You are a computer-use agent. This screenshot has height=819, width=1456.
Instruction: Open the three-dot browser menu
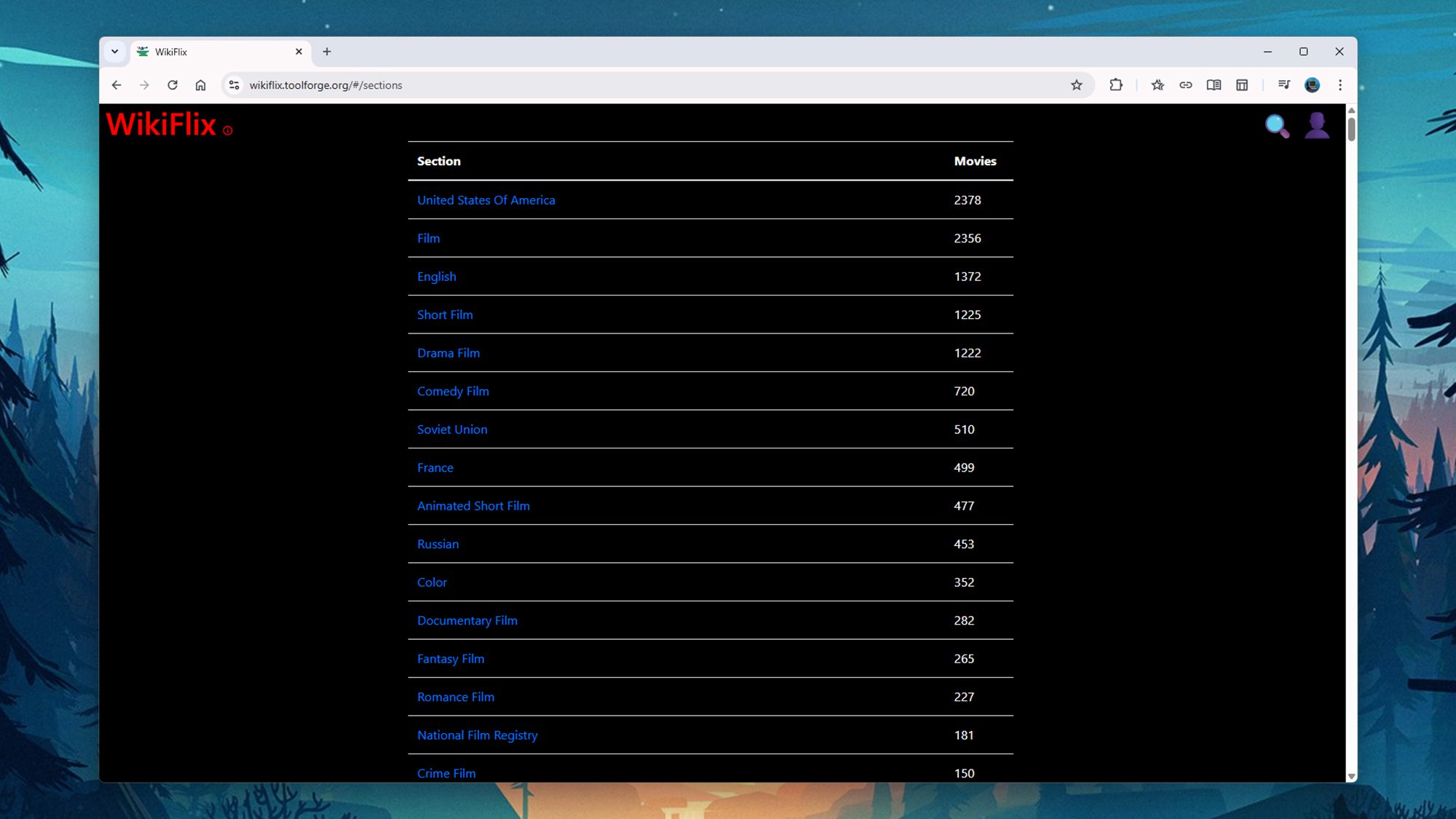[1340, 84]
